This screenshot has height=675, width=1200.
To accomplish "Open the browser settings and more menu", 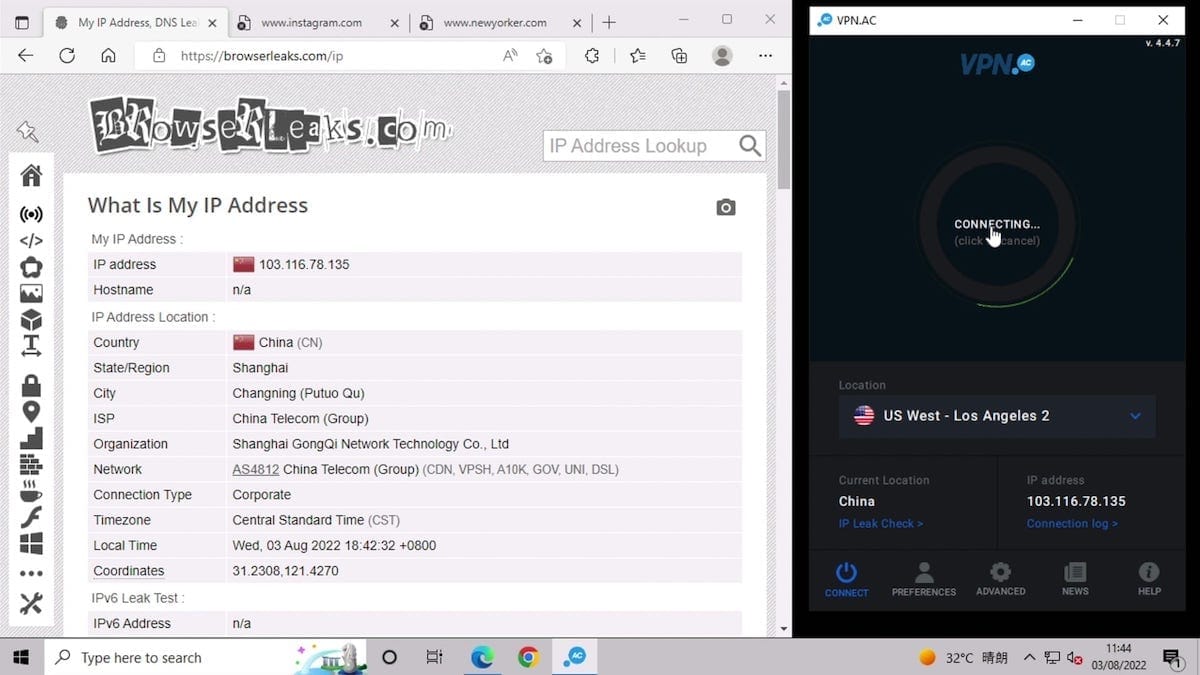I will (765, 56).
